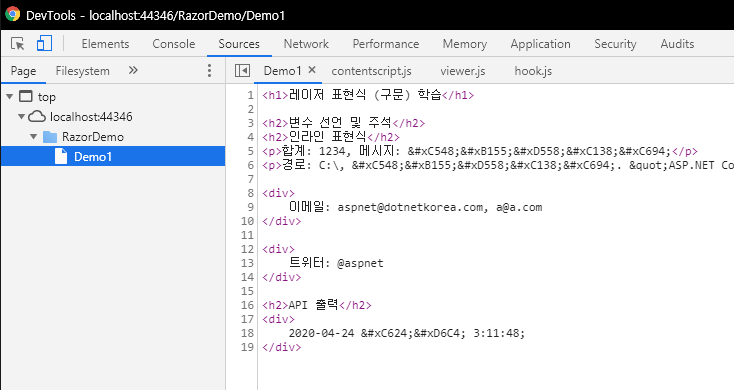Select the localhost:44346 domain item

point(91,116)
